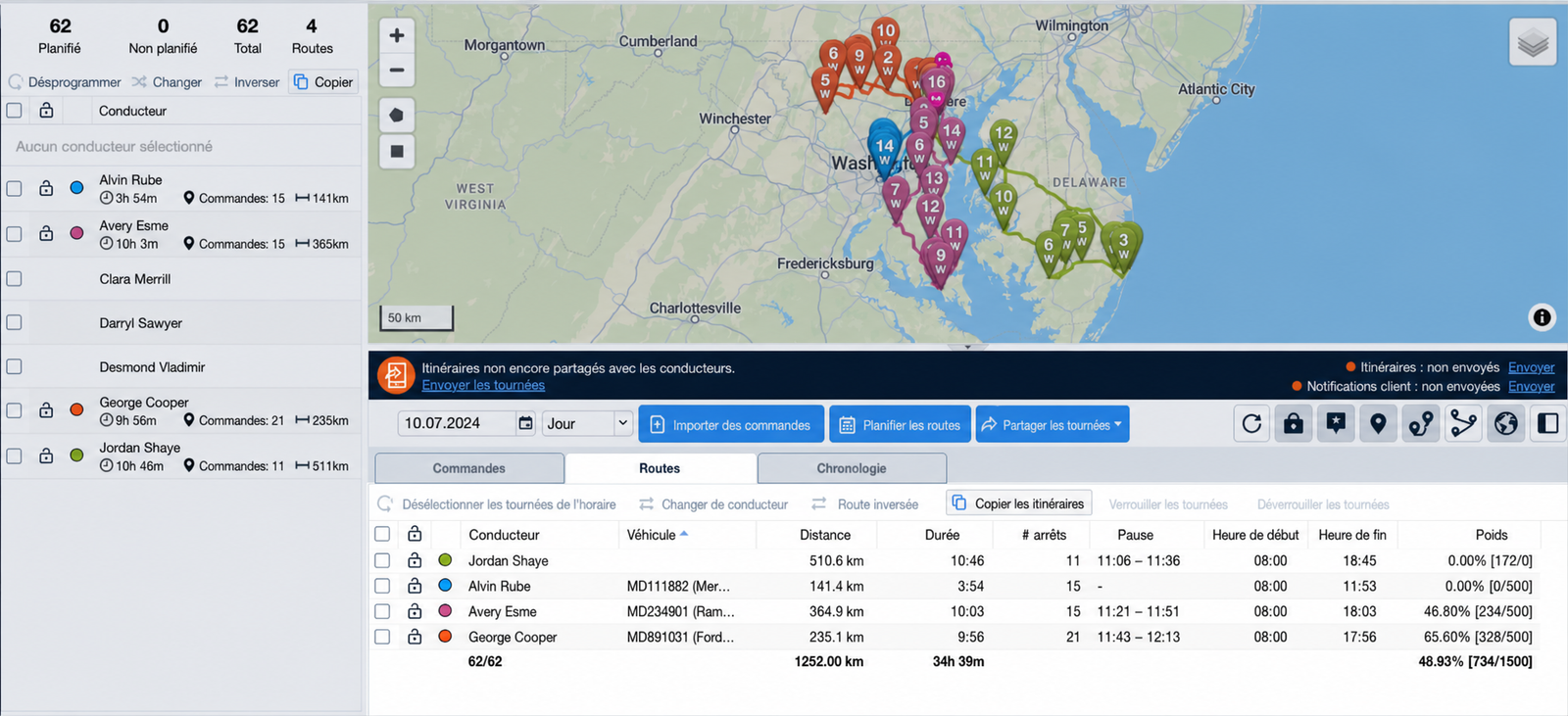Switch to the Commandes tab
1568x716 pixels.
[x=469, y=468]
